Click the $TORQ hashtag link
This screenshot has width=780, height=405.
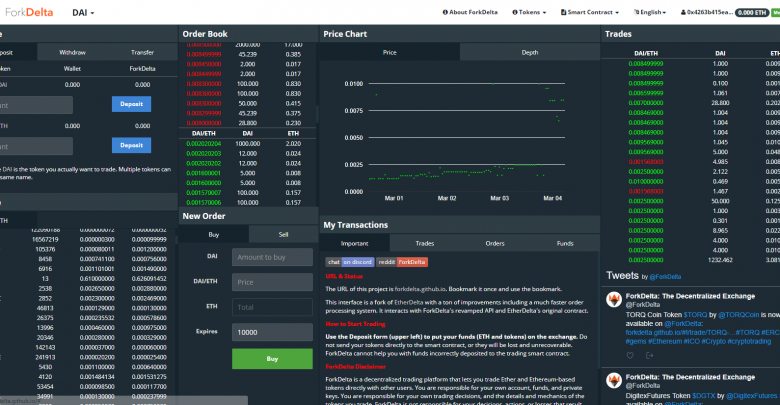[x=695, y=315]
